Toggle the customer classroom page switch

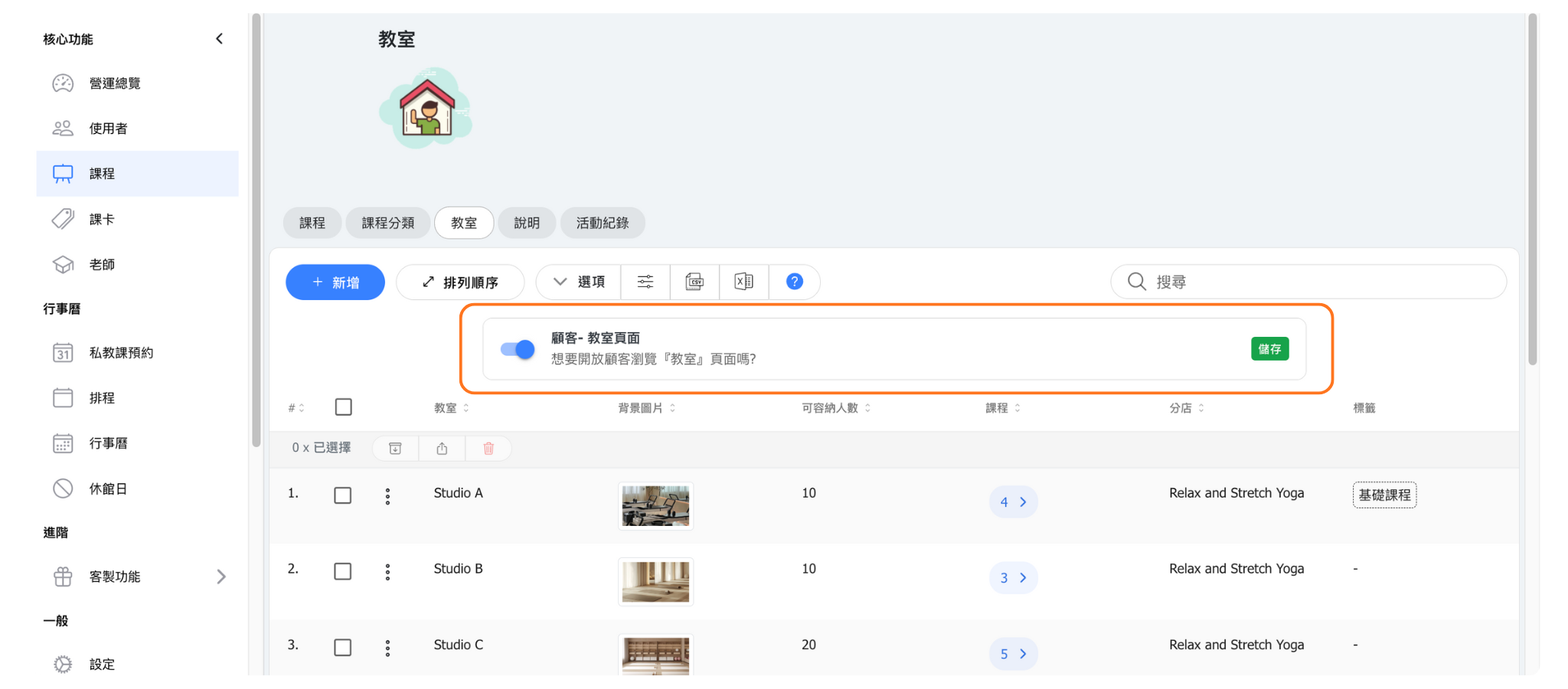tap(518, 349)
